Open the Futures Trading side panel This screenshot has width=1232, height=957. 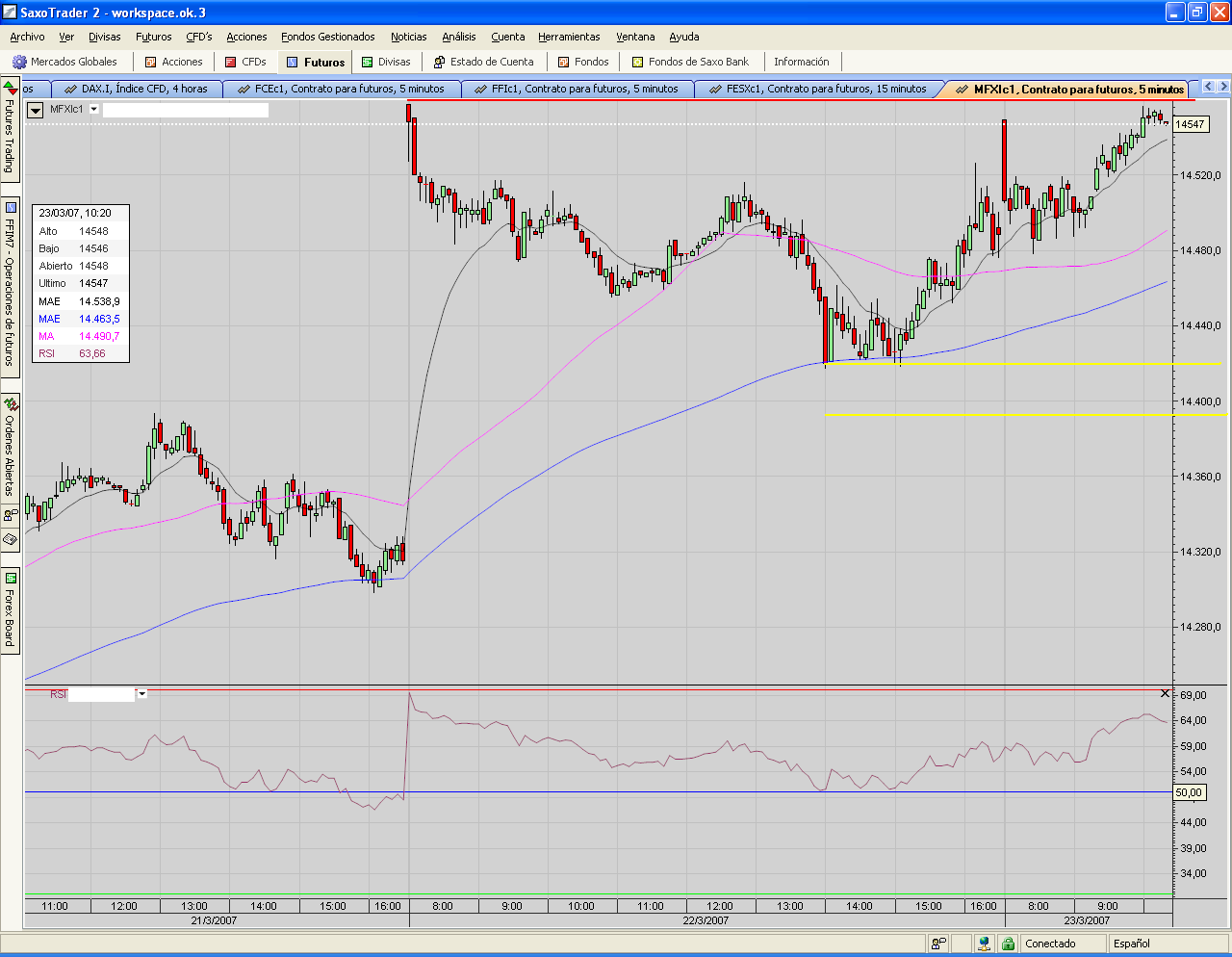tap(10, 130)
